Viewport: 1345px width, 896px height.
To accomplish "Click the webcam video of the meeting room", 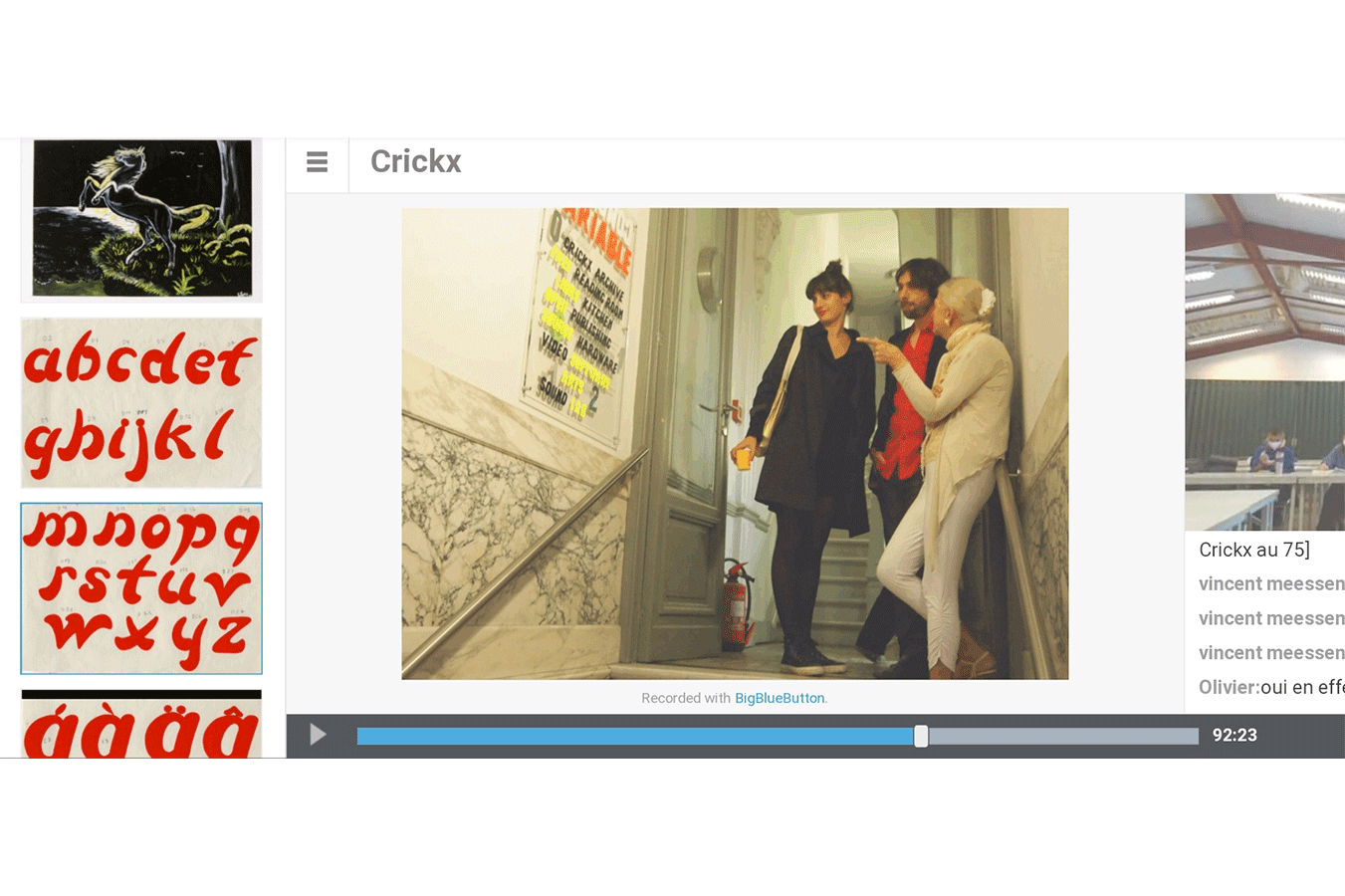I will coord(1264,362).
